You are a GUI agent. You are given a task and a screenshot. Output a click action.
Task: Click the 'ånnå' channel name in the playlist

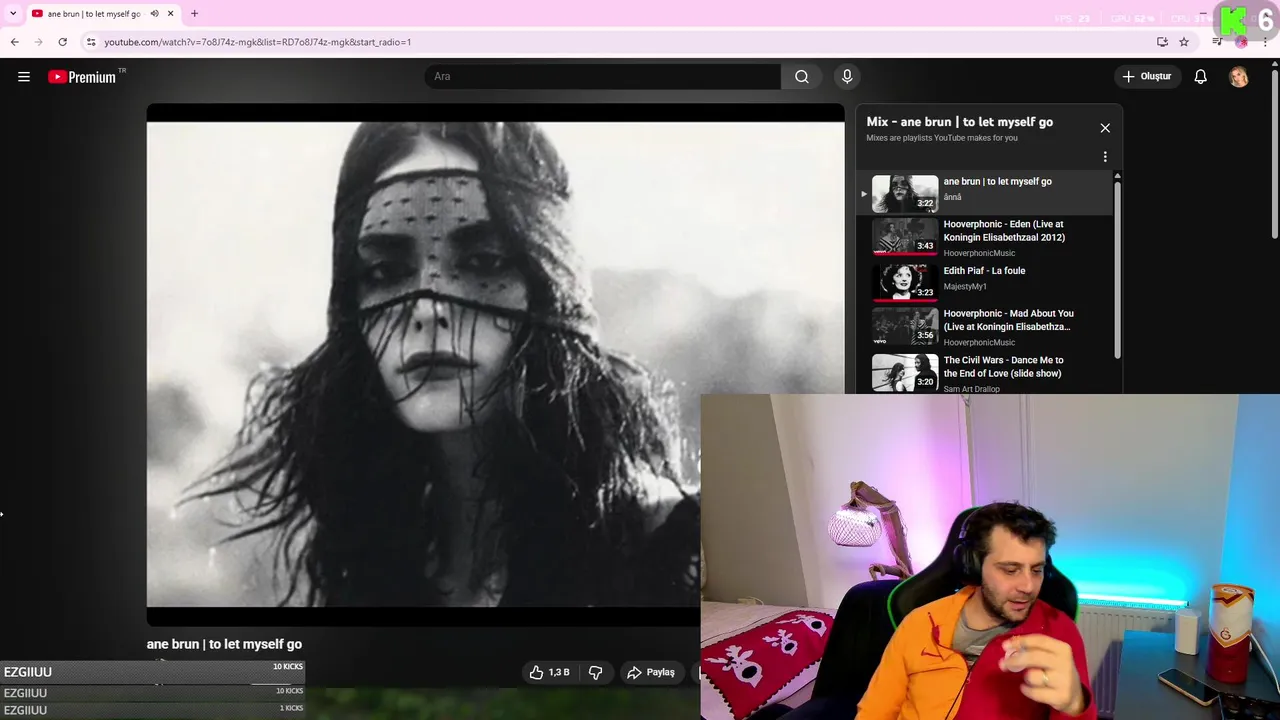[x=952, y=197]
